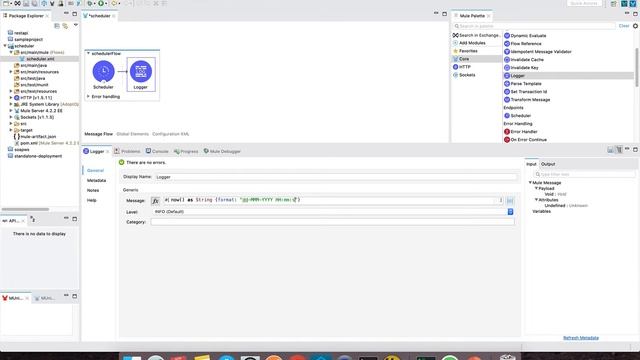
Task: Click Collapse All in Package Explorer
Action: point(57,26)
